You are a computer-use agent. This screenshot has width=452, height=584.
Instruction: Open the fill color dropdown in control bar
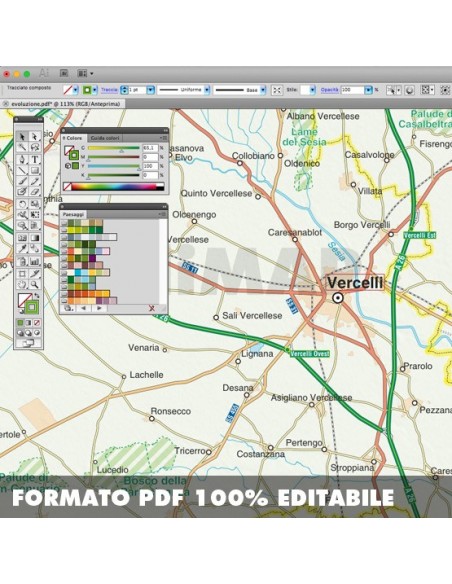[x=76, y=90]
